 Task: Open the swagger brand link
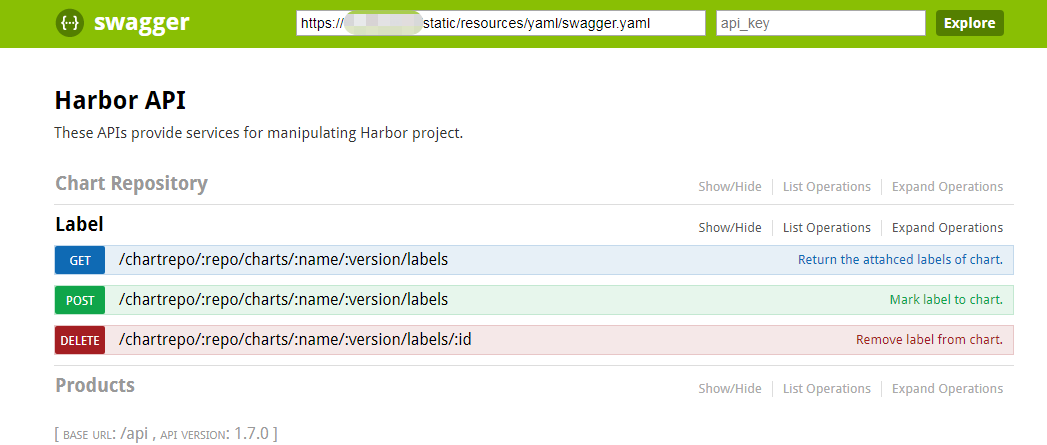pyautogui.click(x=142, y=23)
